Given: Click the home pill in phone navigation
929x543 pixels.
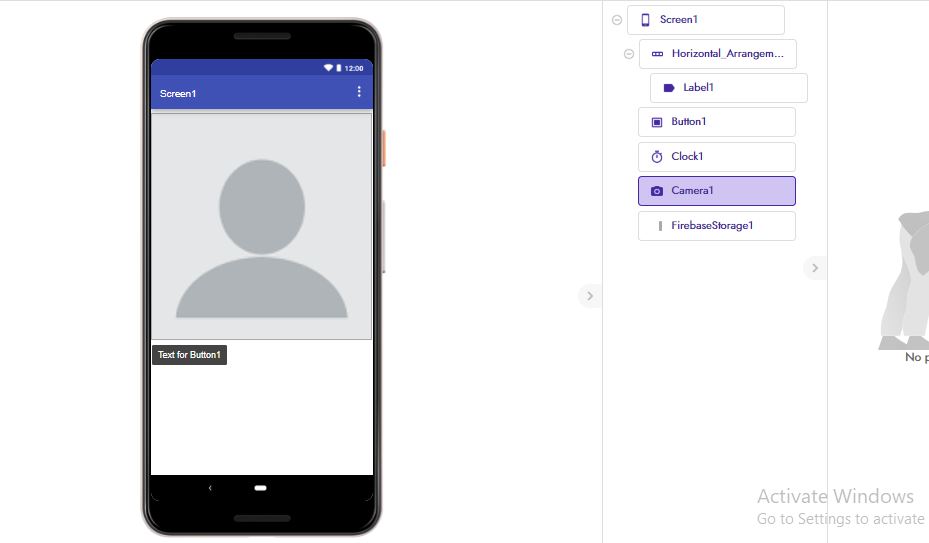Looking at the screenshot, I should point(260,488).
